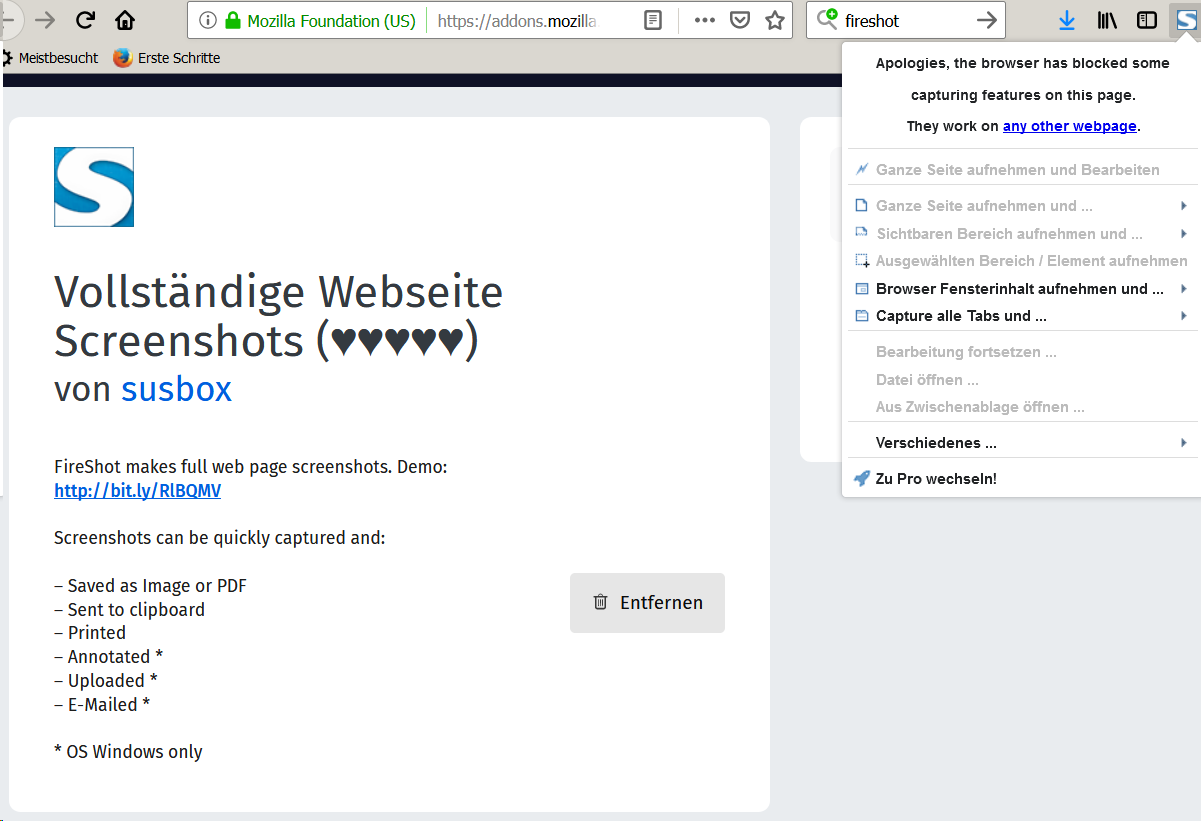Click the page icon beside Ganze Seite aufnehmen und ...

pyautogui.click(x=862, y=206)
